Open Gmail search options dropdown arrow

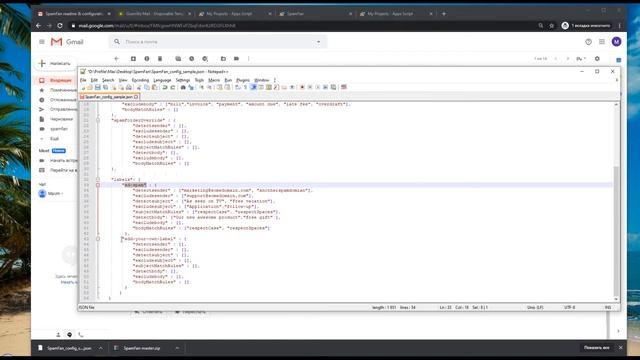[318, 42]
